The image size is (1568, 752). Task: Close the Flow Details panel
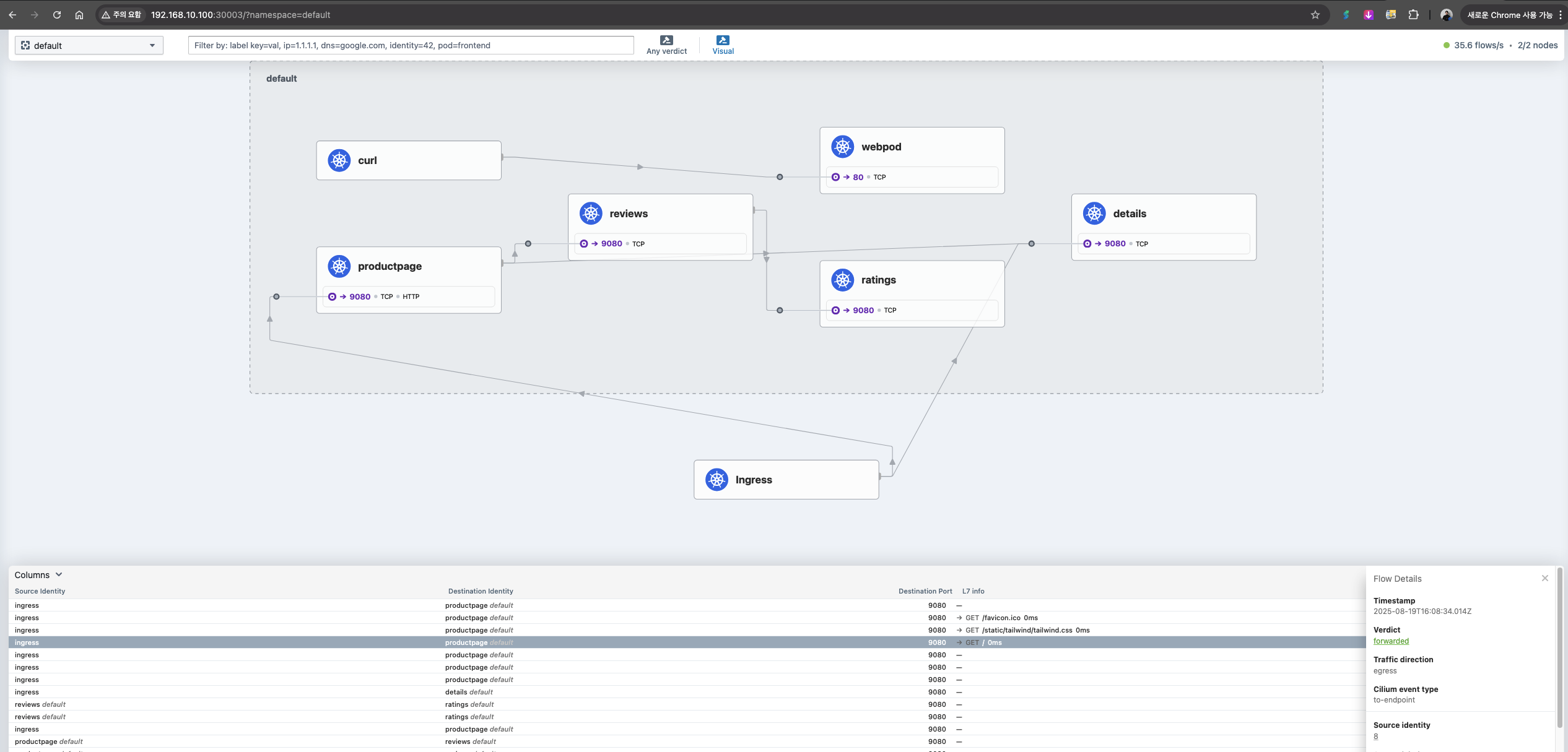click(1544, 578)
